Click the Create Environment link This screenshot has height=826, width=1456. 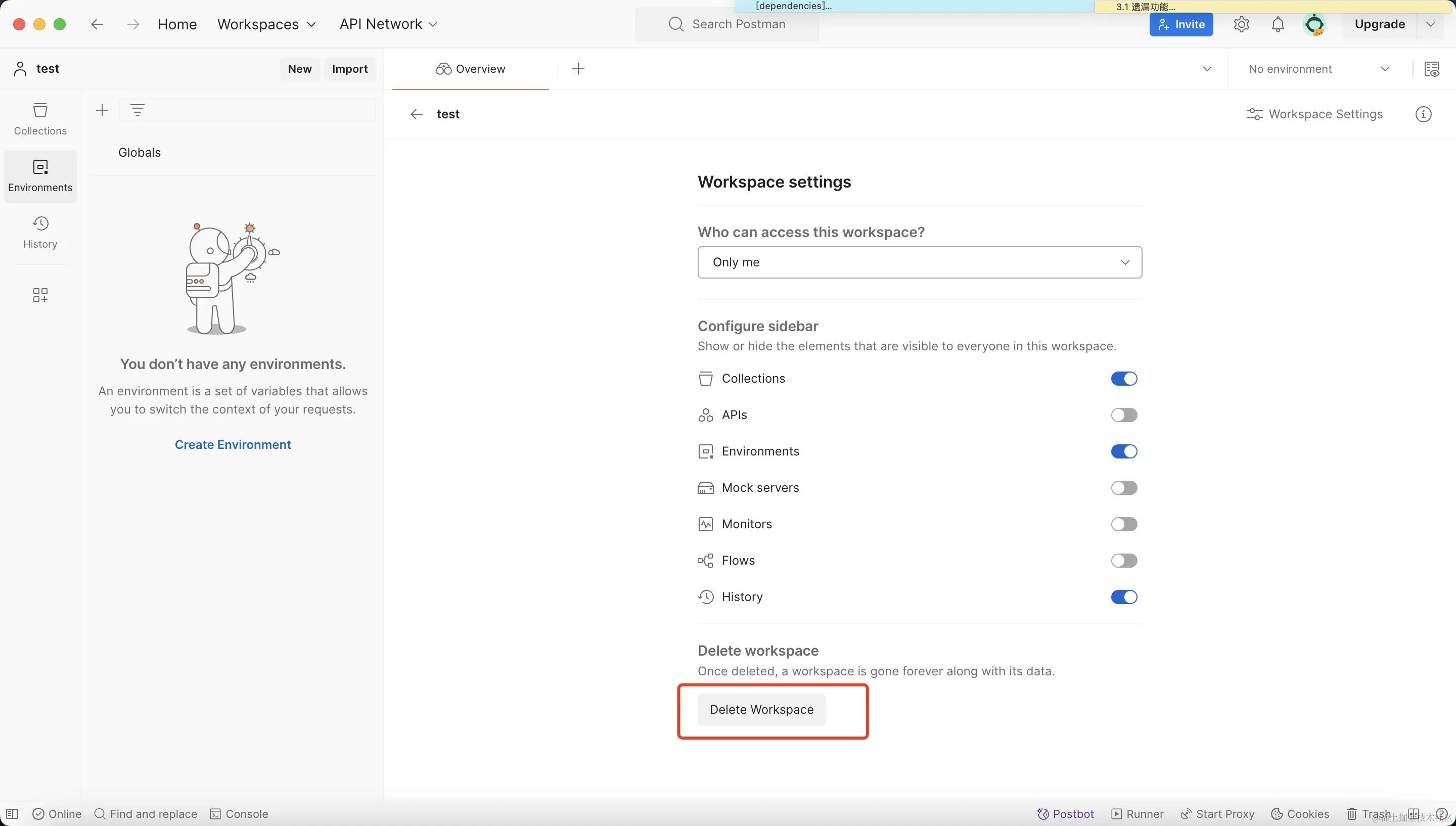tap(233, 445)
